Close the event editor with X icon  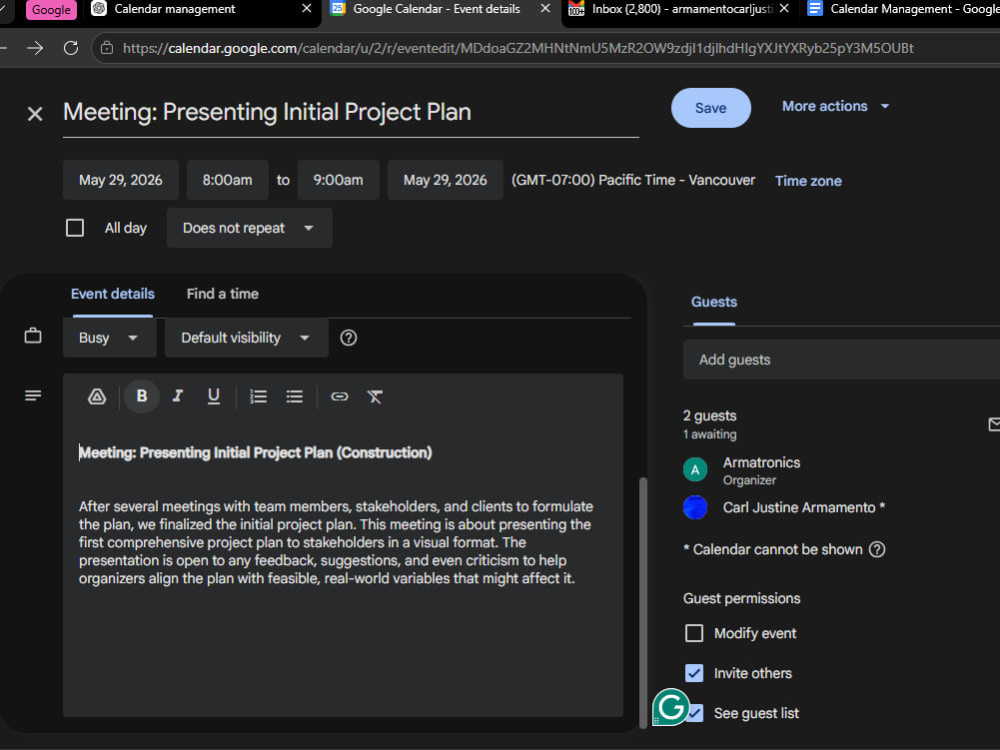[35, 114]
